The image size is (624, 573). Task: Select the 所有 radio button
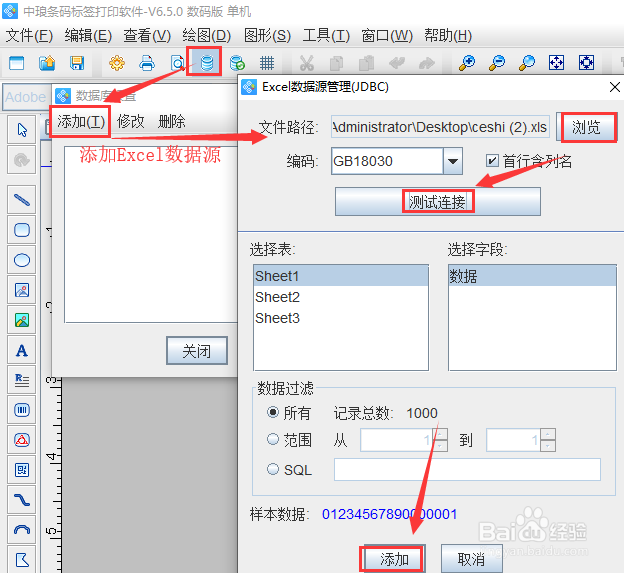[x=273, y=413]
